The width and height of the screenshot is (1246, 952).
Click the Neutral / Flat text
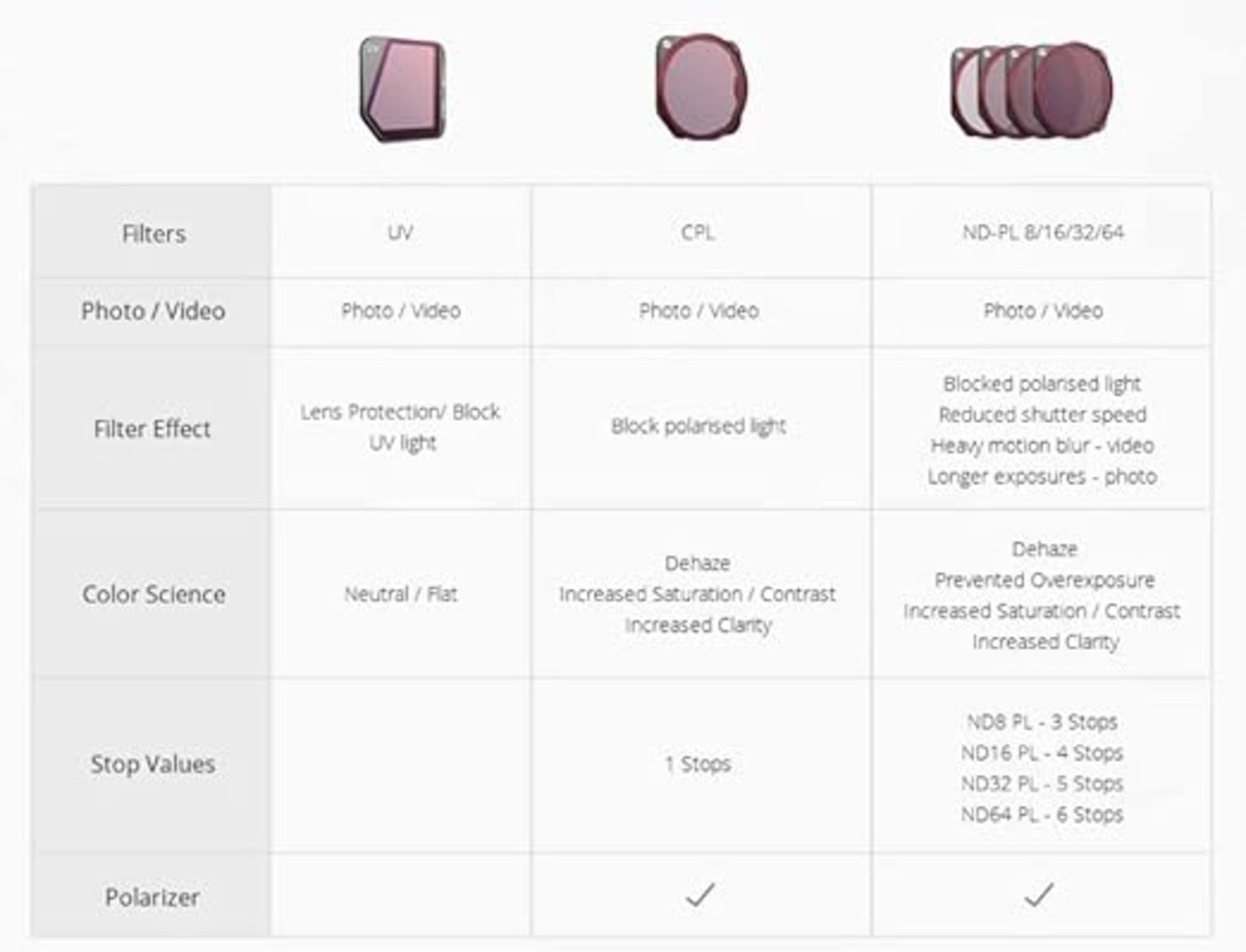coord(400,594)
